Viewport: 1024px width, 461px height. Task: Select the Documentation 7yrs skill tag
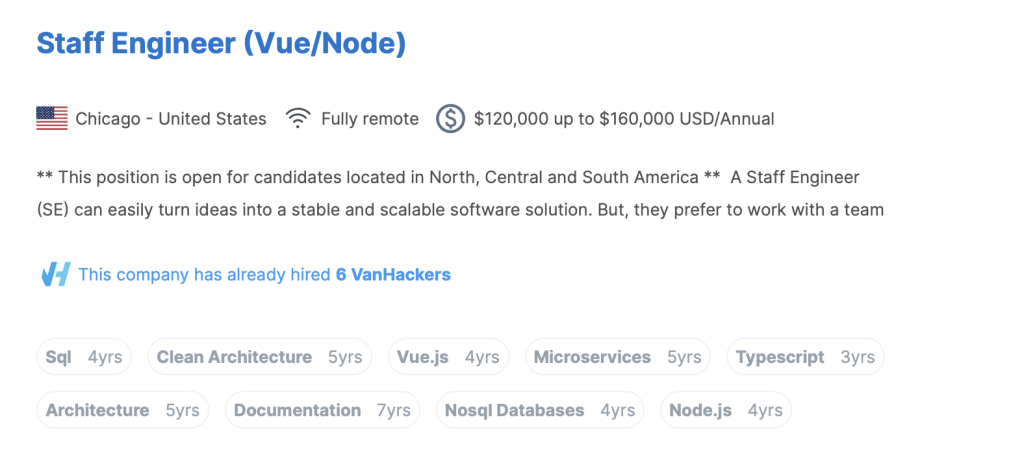click(x=323, y=410)
